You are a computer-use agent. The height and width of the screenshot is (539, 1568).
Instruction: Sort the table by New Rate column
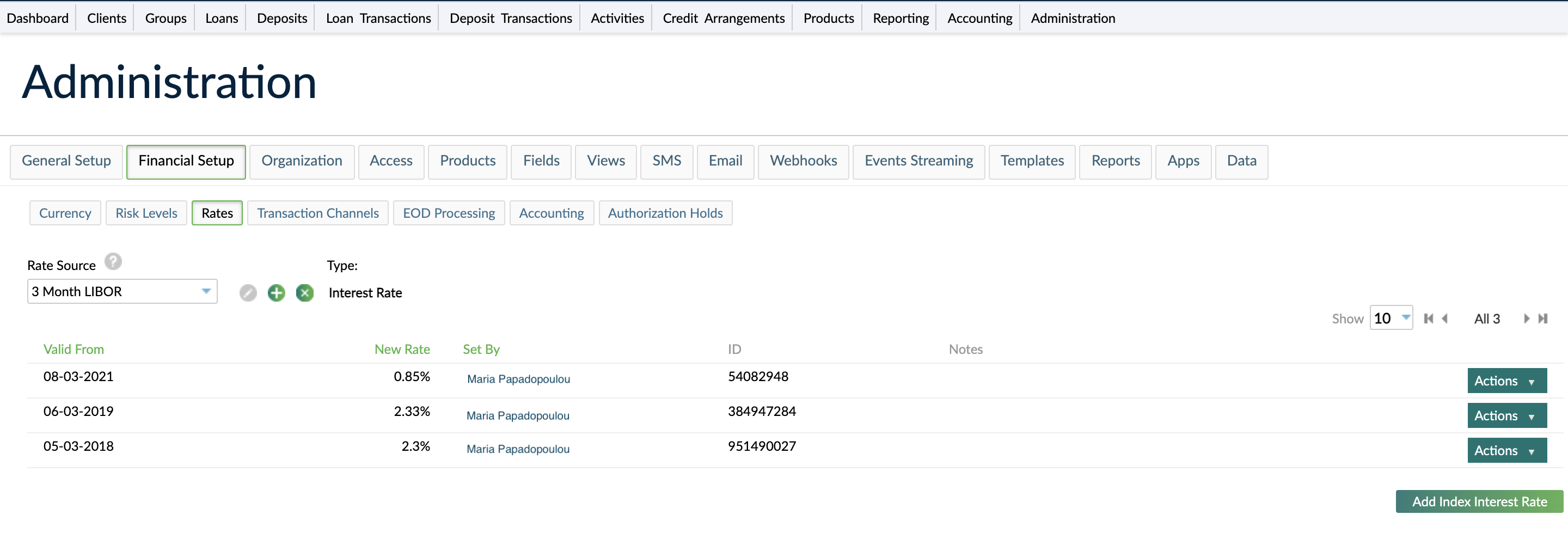[x=402, y=349]
